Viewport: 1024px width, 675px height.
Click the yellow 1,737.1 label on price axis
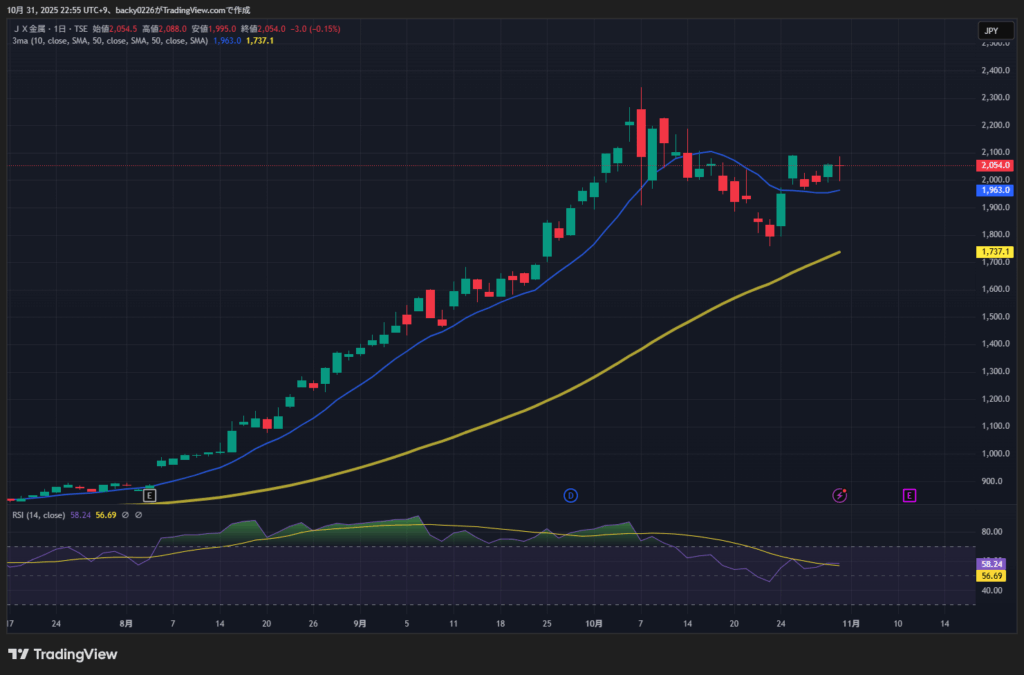pos(996,252)
